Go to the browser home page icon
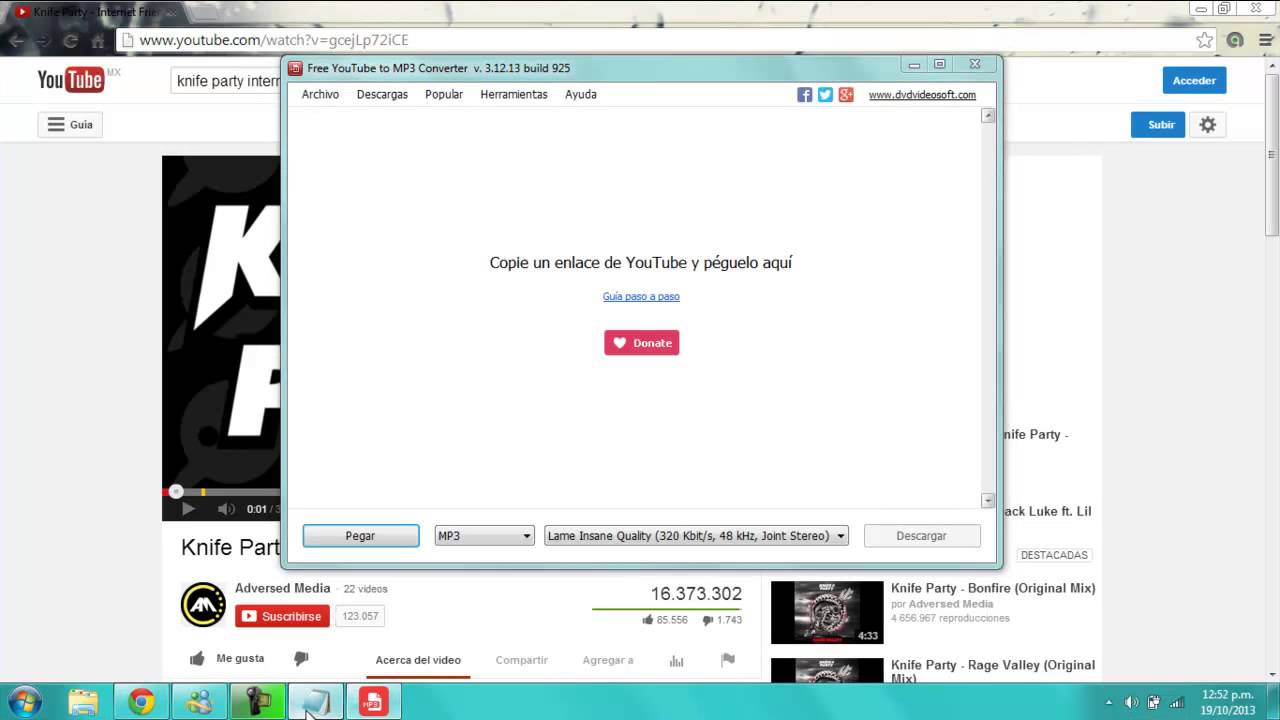The height and width of the screenshot is (720, 1280). coord(98,41)
